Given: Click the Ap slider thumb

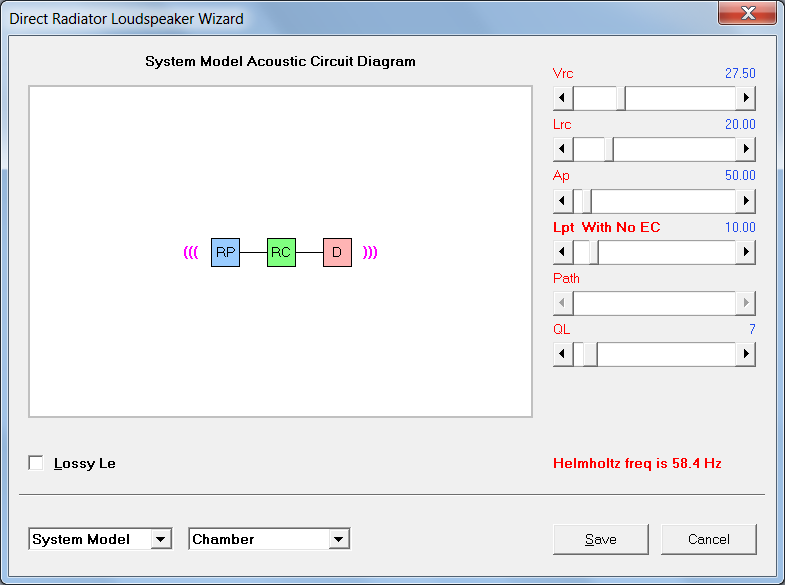Looking at the screenshot, I should coord(587,201).
